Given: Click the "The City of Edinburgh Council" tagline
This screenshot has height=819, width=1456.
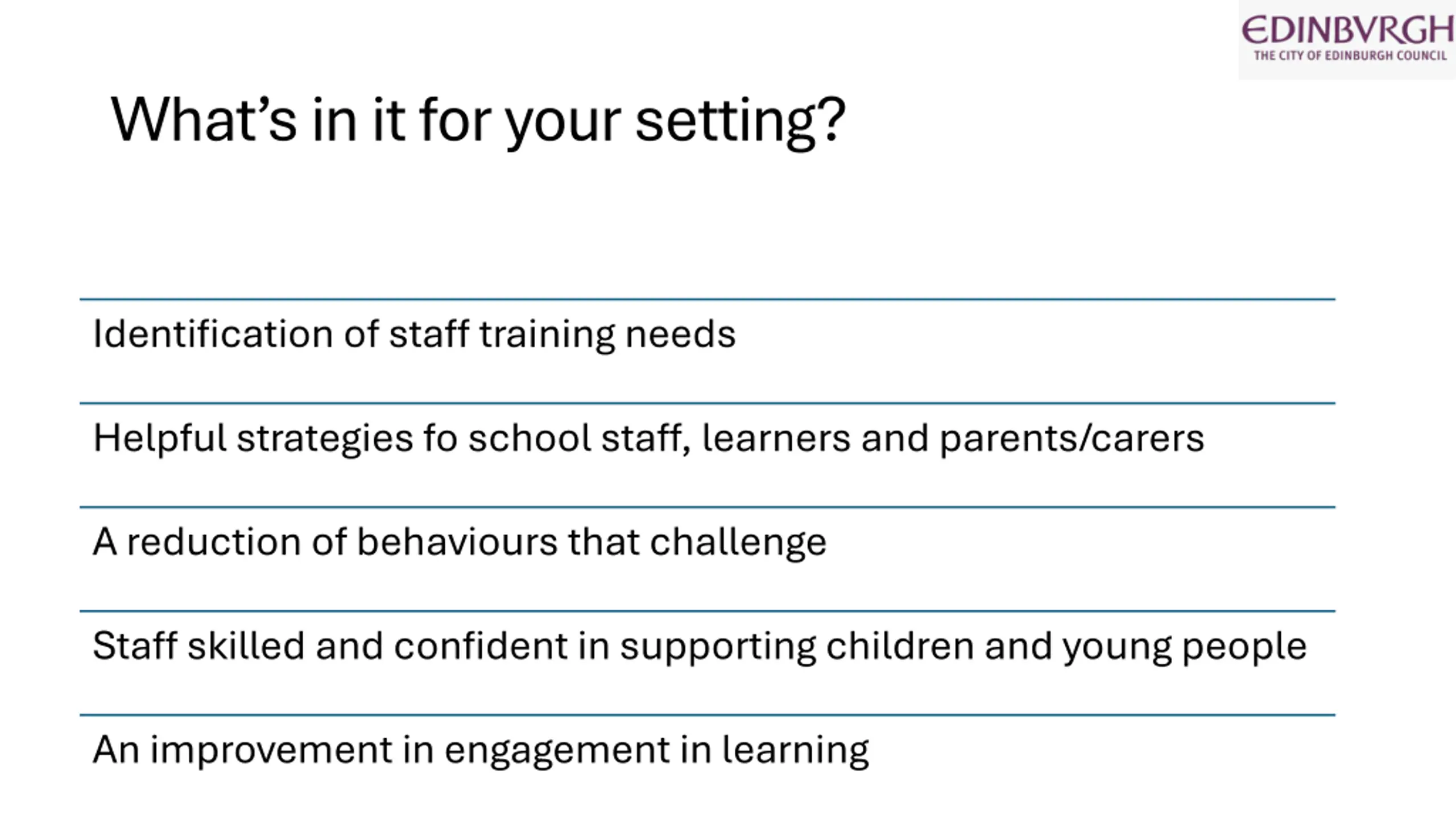Looking at the screenshot, I should [x=1350, y=56].
